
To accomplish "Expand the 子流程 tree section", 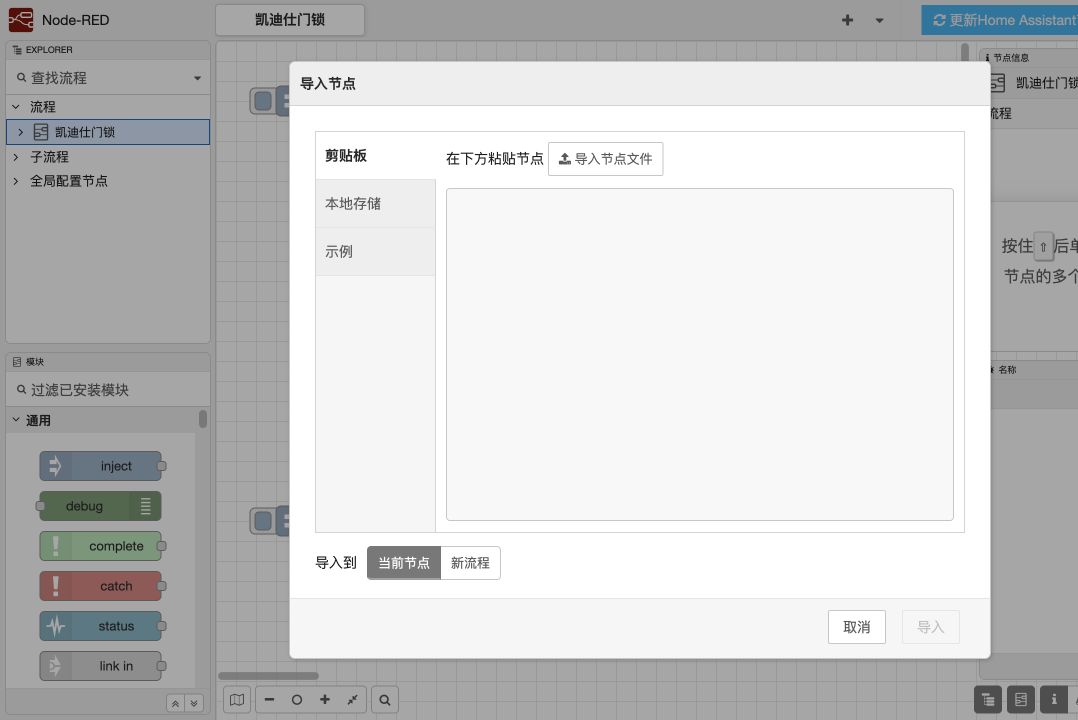I will (x=16, y=157).
